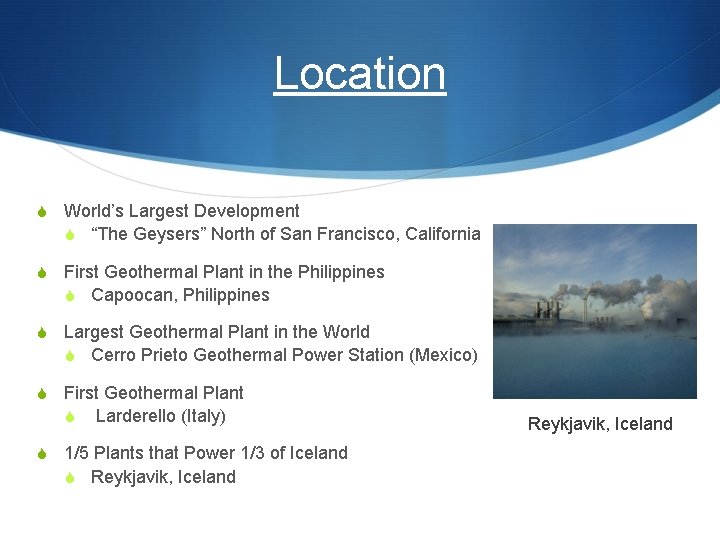Click the green bullet beside Capoocan, Philippines
This screenshot has width=720, height=540.
pyautogui.click(x=70, y=296)
